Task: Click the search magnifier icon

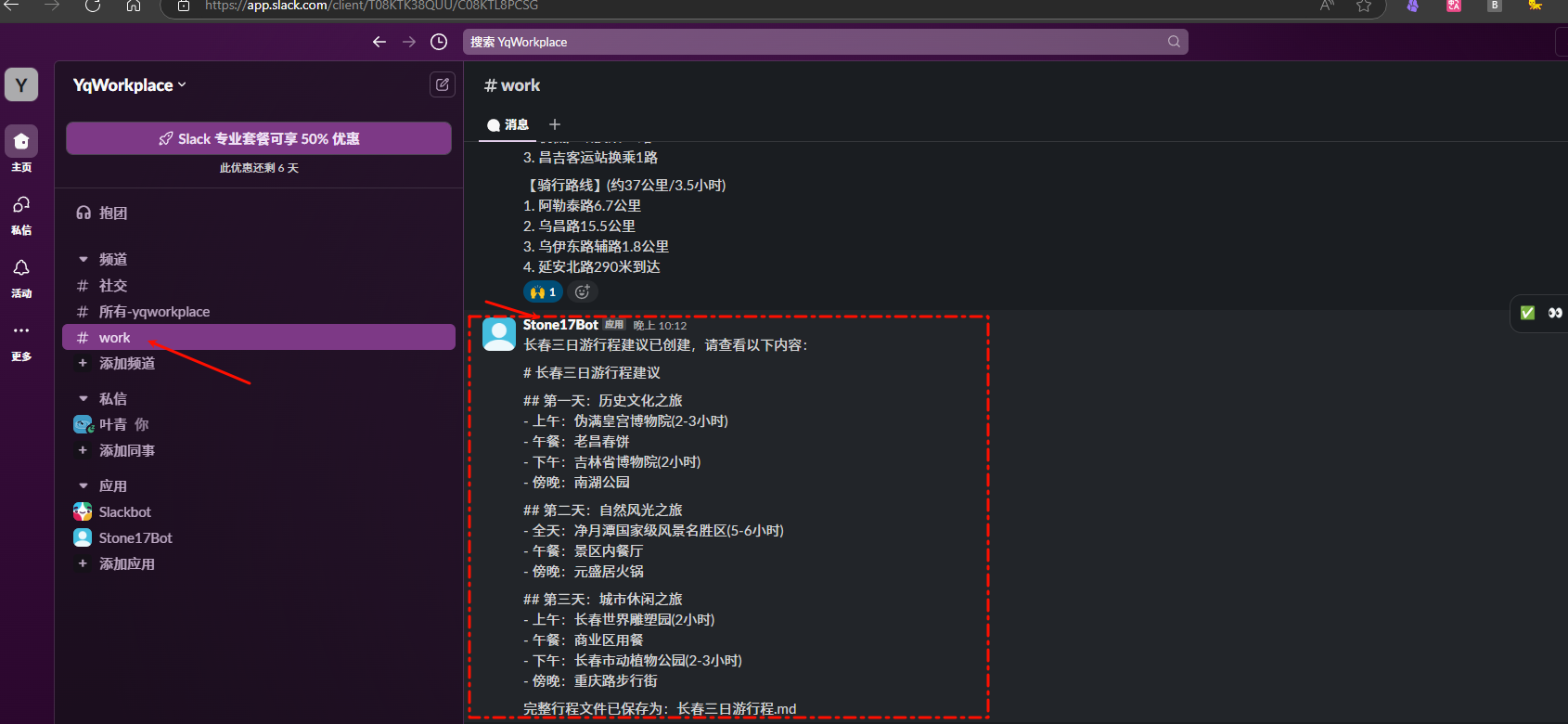Action: point(1174,42)
